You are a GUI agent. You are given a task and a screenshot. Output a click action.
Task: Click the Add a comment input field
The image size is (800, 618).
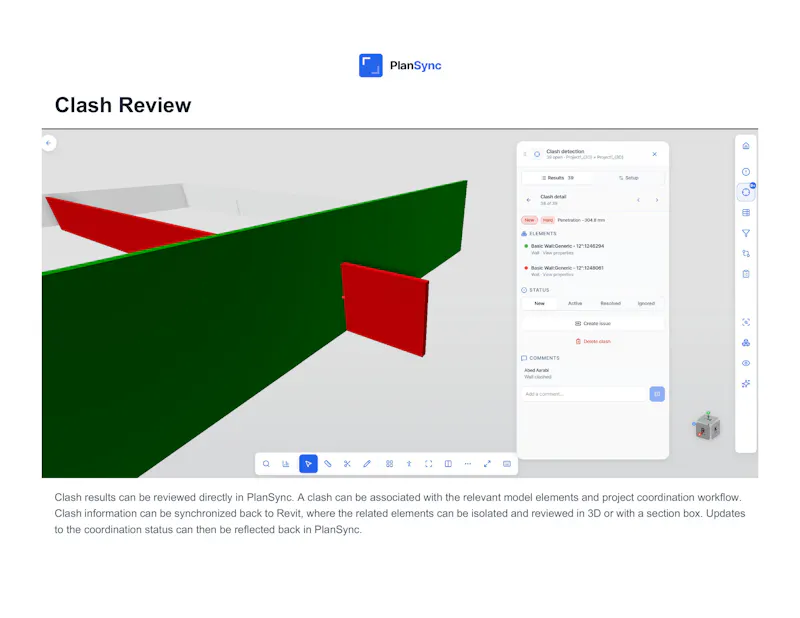tap(584, 394)
